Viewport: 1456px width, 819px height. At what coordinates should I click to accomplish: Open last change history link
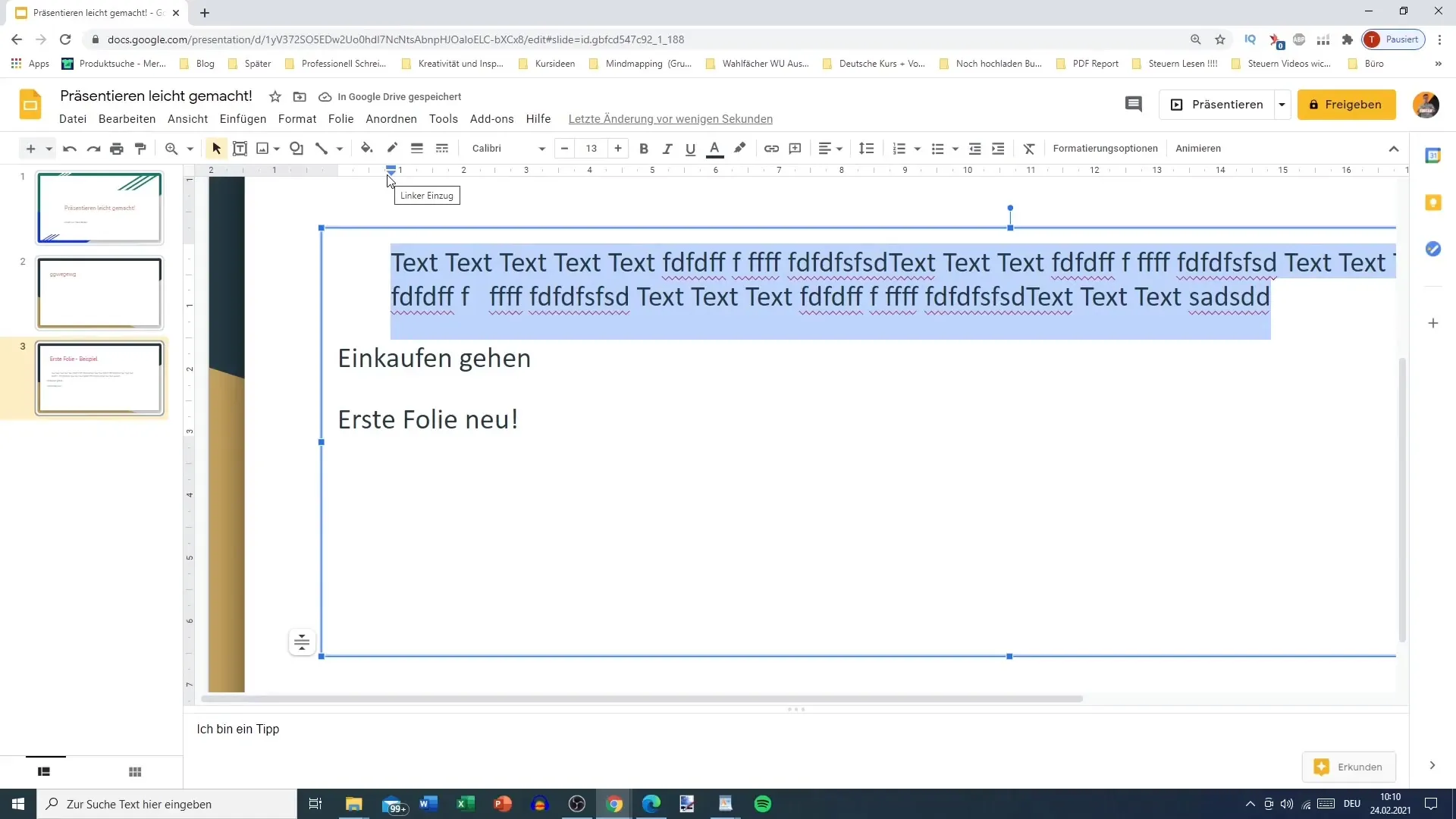coord(670,119)
